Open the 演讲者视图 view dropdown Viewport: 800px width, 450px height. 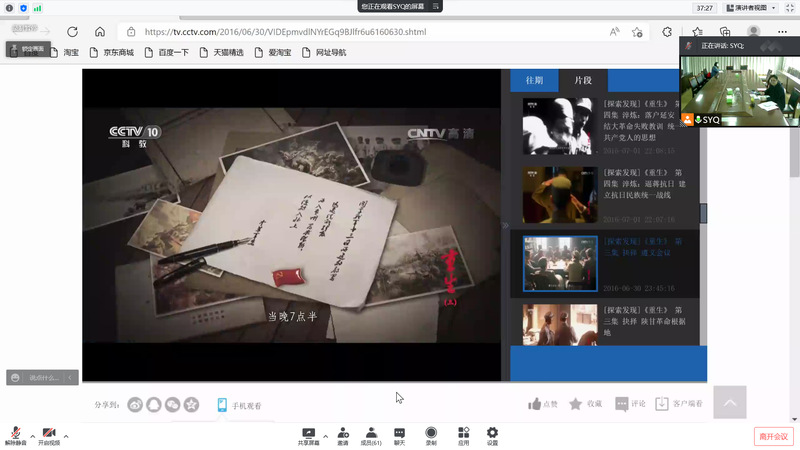(x=752, y=7)
